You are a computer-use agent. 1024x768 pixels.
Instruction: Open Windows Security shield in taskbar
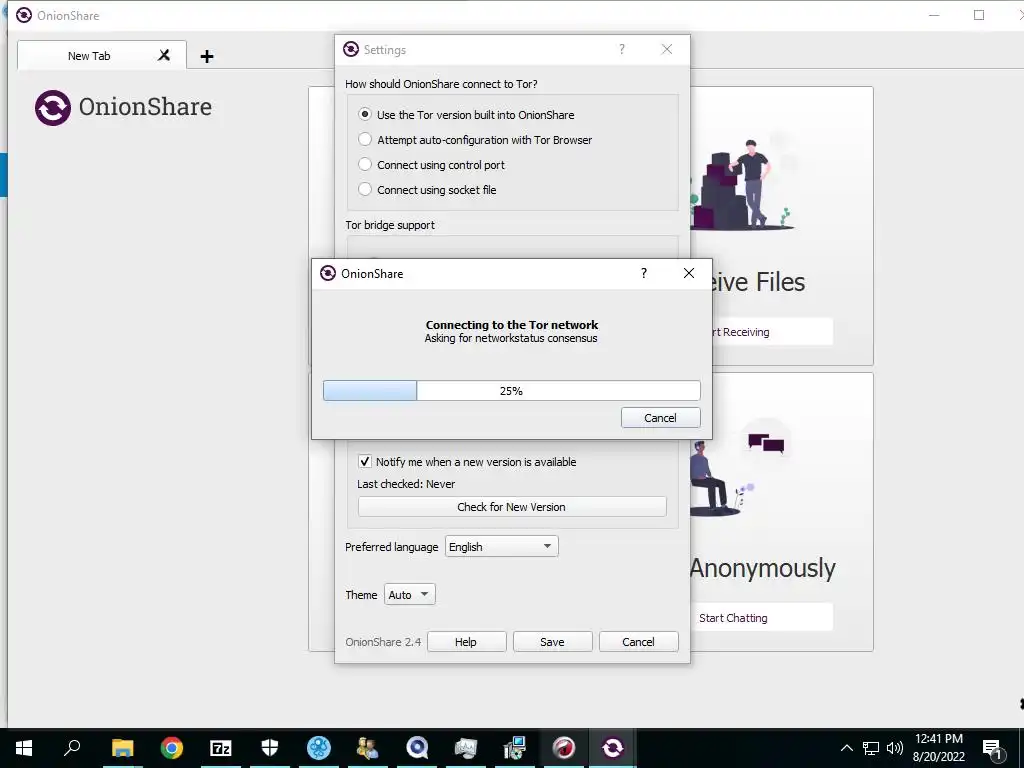[x=270, y=747]
